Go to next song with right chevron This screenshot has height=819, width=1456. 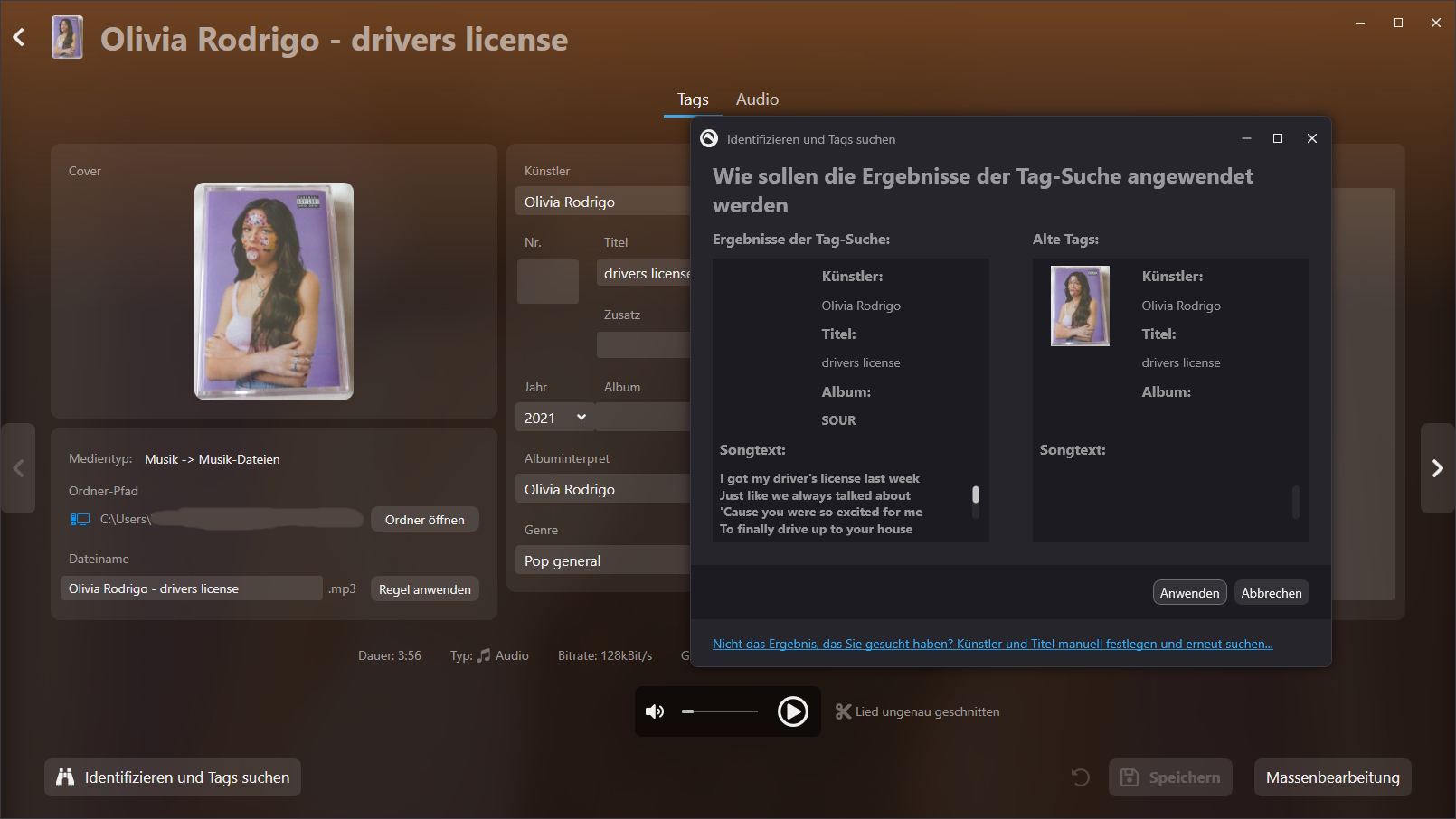point(1437,468)
